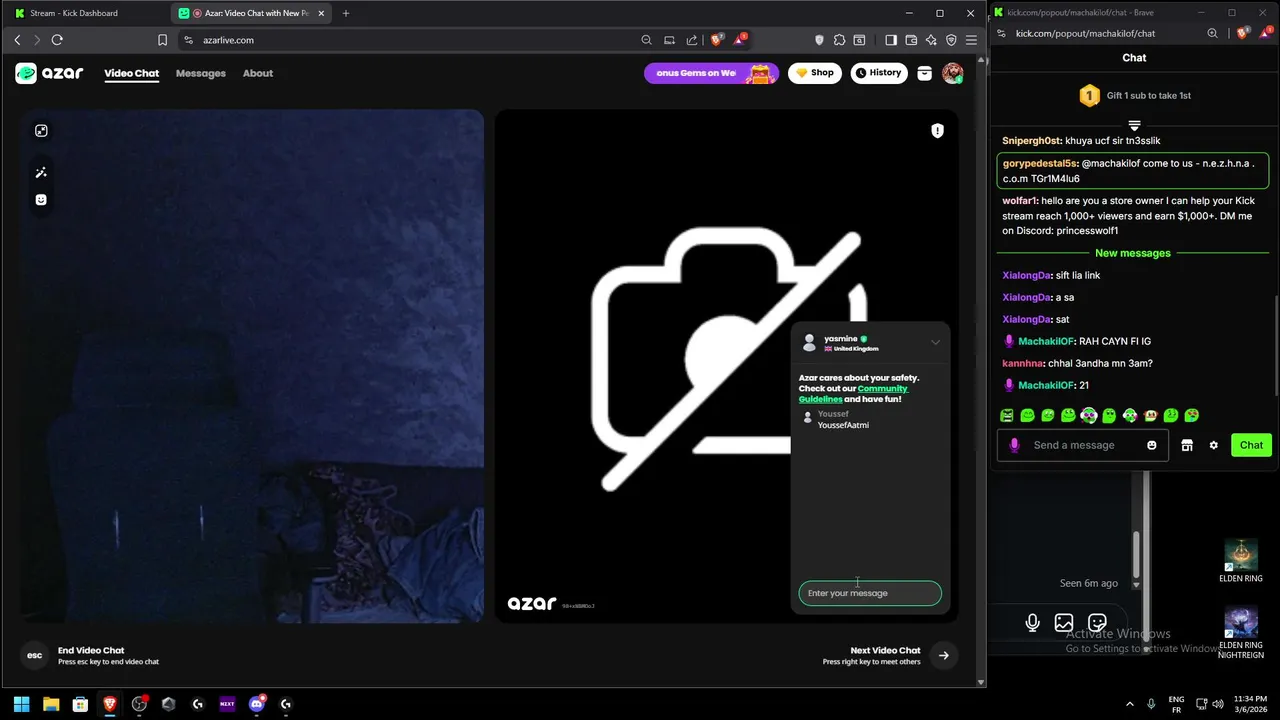This screenshot has width=1280, height=720.
Task: Click the microphone icon below the chat window
Action: (1032, 623)
